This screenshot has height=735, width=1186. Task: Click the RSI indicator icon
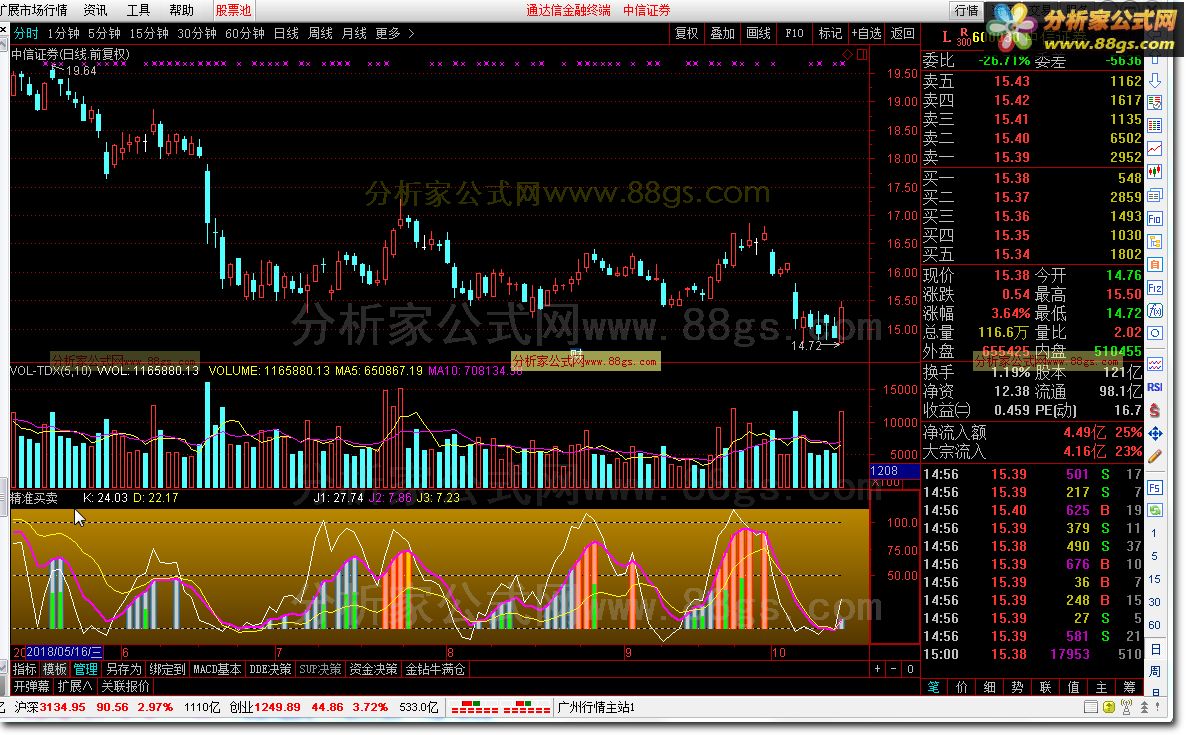pos(1154,387)
